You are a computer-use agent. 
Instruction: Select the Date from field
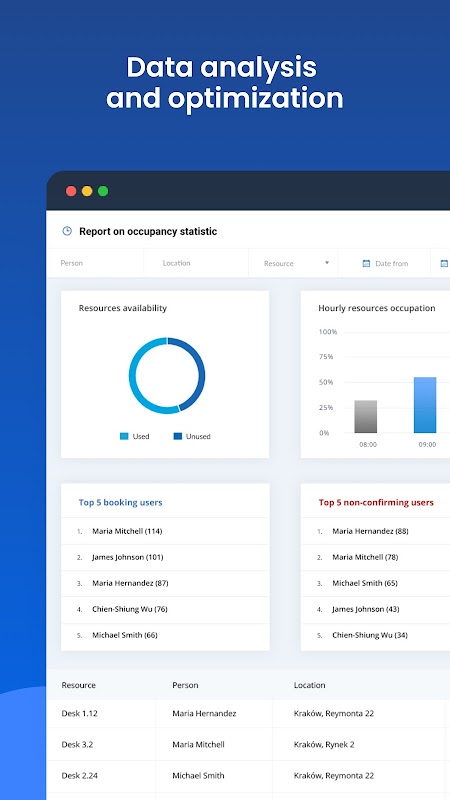coord(384,263)
